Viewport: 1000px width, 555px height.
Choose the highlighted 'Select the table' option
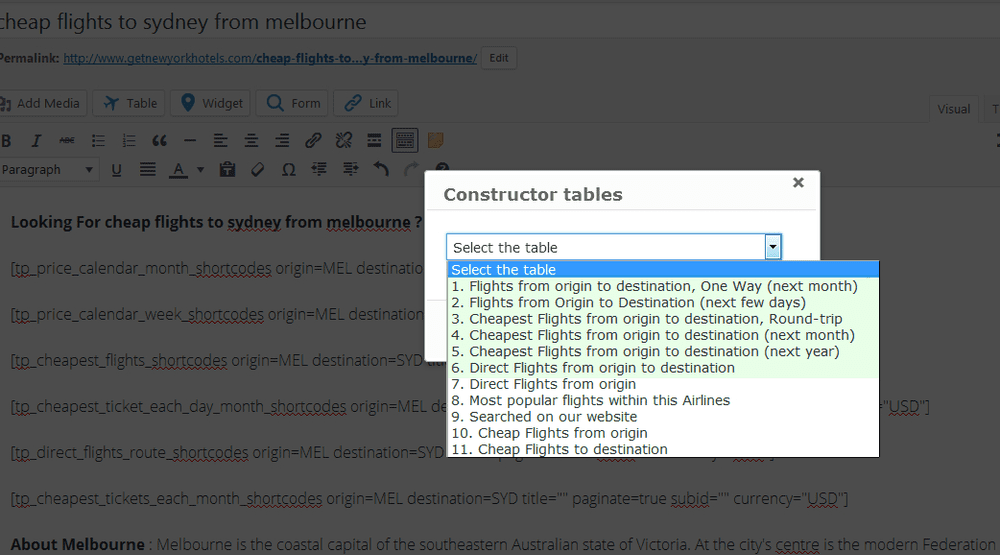pyautogui.click(x=663, y=270)
